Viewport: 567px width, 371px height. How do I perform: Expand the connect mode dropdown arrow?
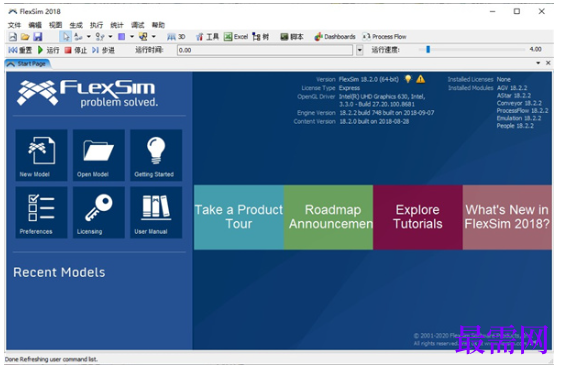coord(89,37)
